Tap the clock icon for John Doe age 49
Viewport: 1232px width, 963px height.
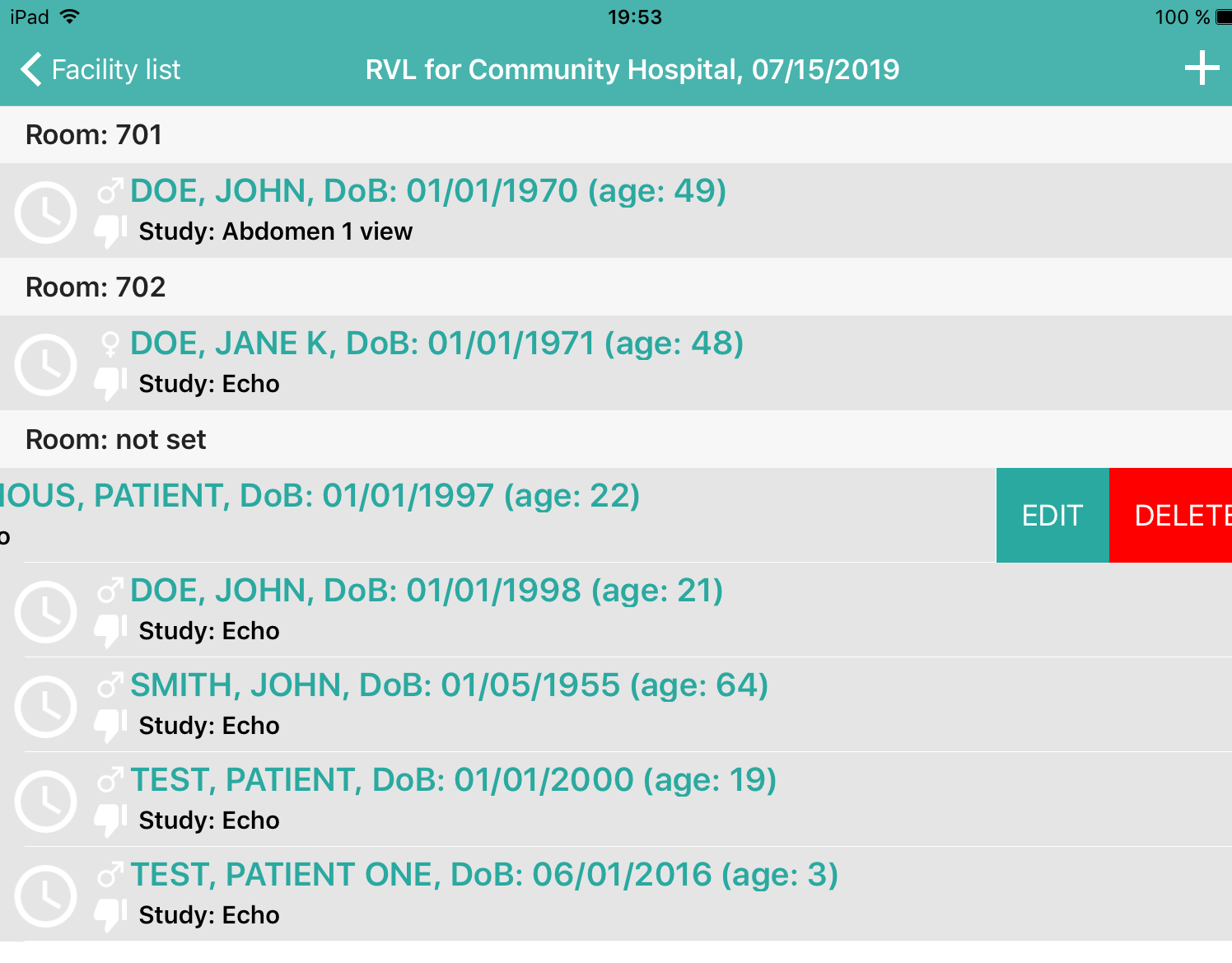[45, 212]
